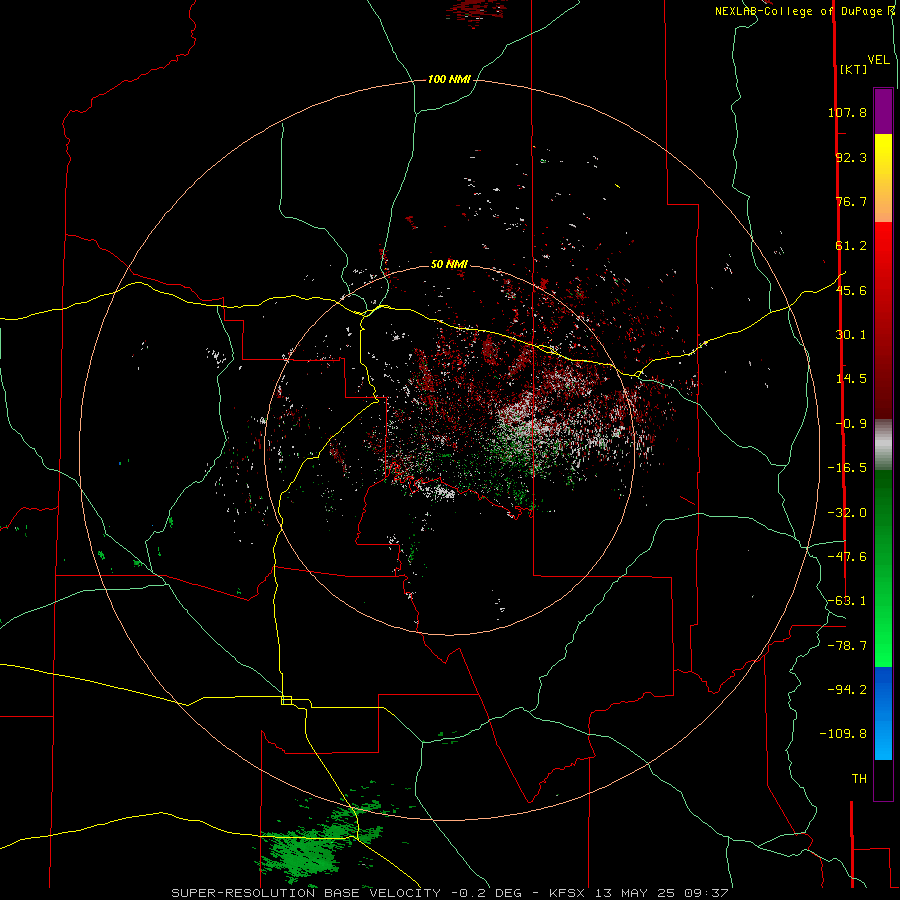The image size is (900, 900).
Task: Pick the blue segment of the velocity color bar
Action: click(x=883, y=713)
